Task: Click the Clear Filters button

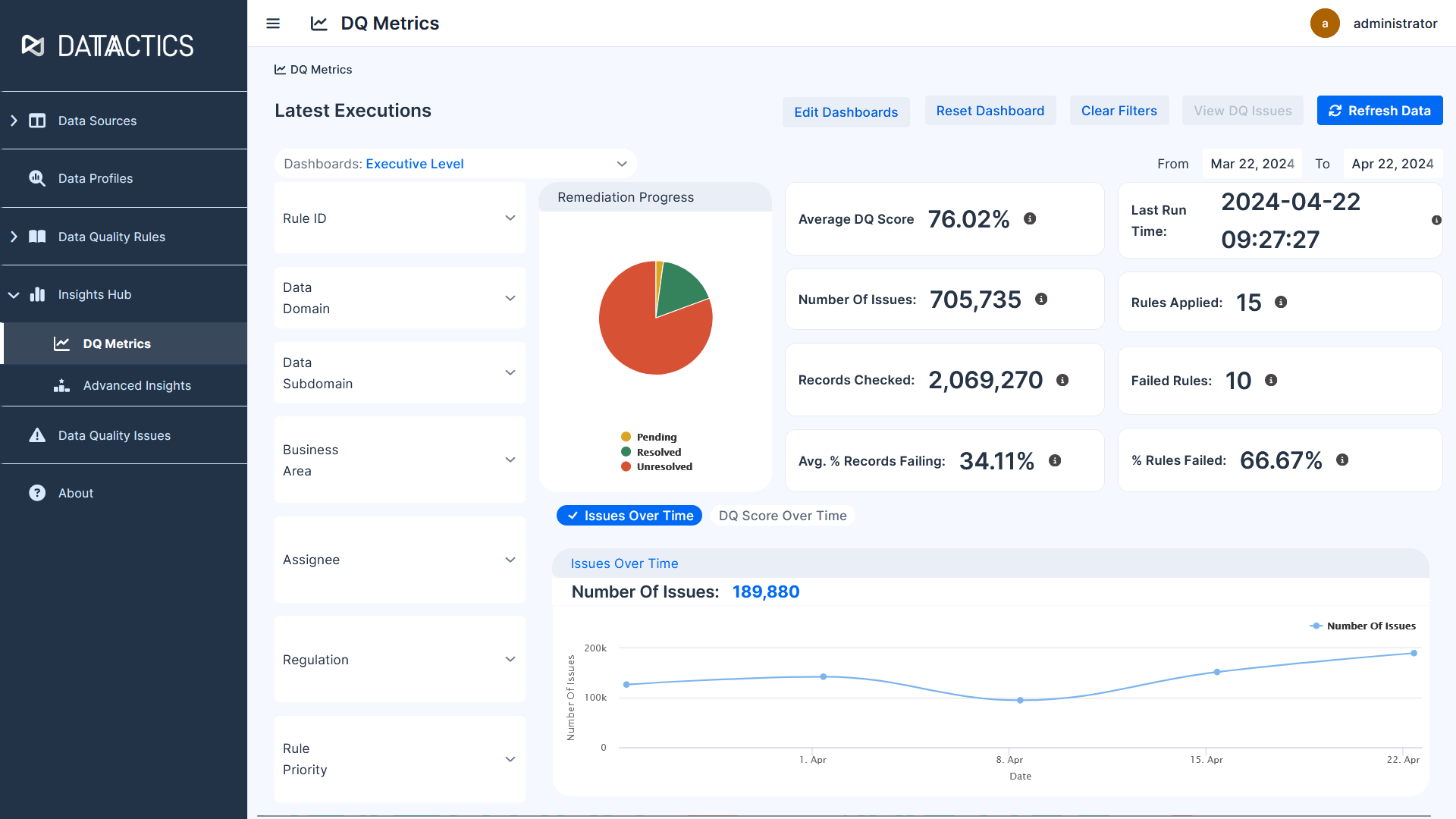Action: pos(1119,111)
